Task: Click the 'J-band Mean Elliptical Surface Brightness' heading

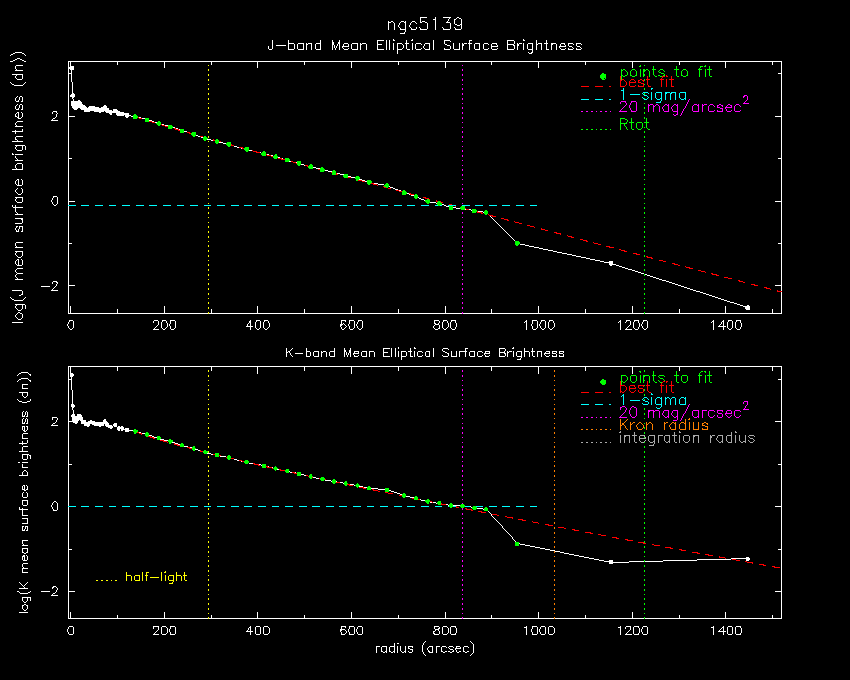Action: (424, 45)
